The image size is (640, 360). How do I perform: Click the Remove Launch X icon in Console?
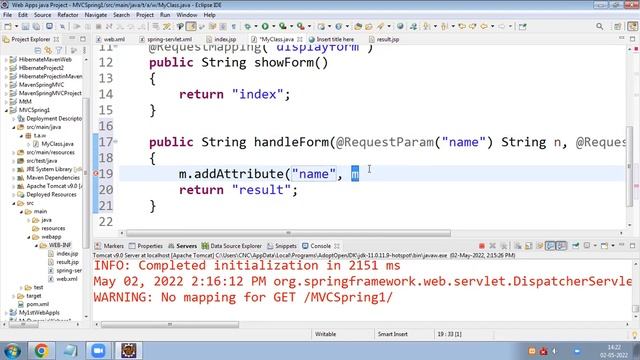[x=493, y=246]
